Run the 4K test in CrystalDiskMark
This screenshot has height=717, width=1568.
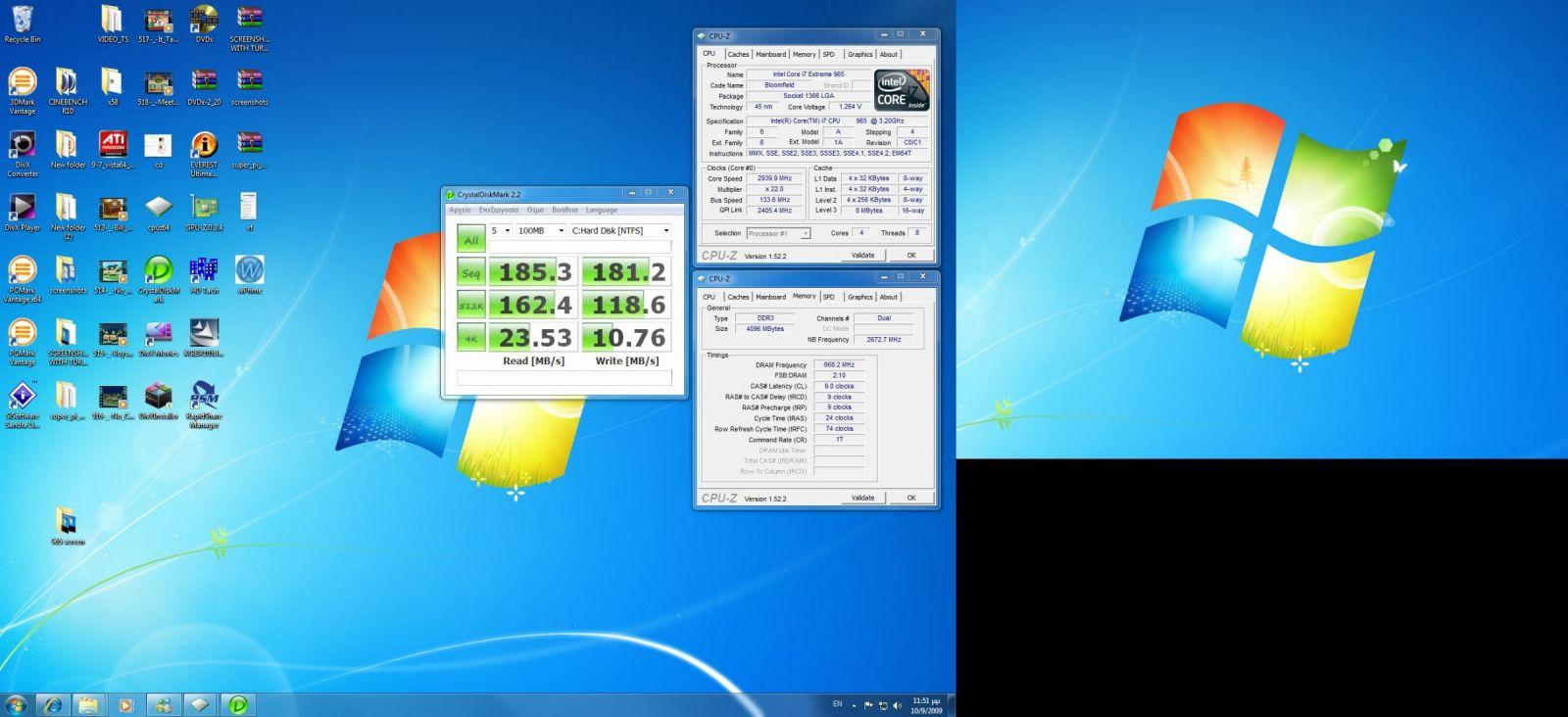471,338
